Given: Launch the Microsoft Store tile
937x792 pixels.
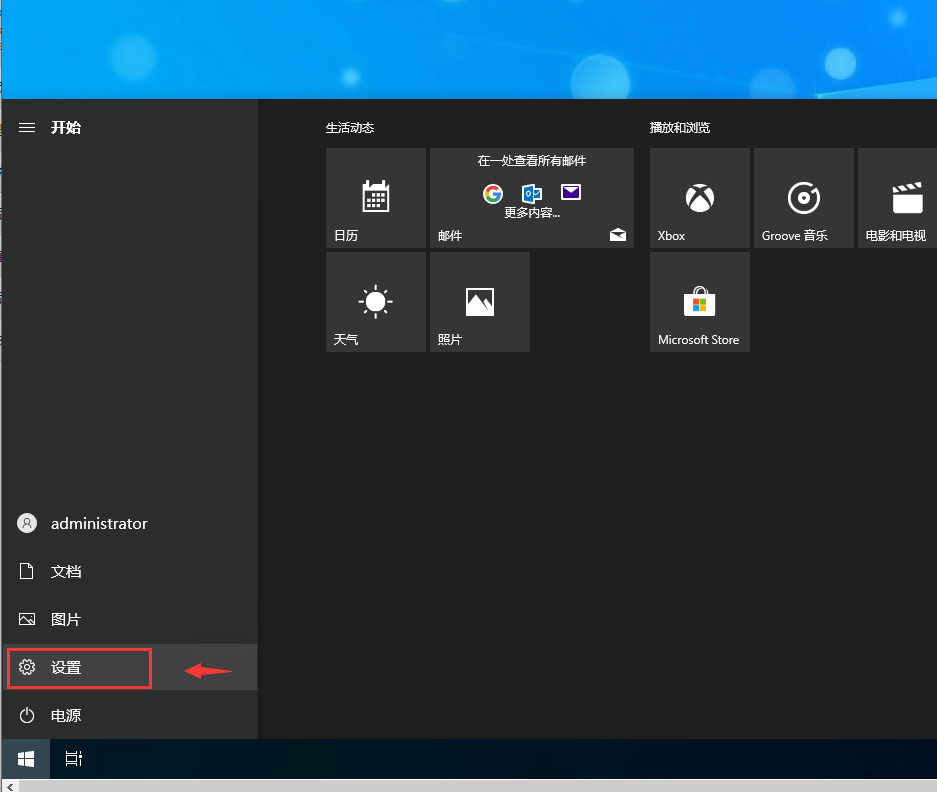Looking at the screenshot, I should pyautogui.click(x=699, y=302).
